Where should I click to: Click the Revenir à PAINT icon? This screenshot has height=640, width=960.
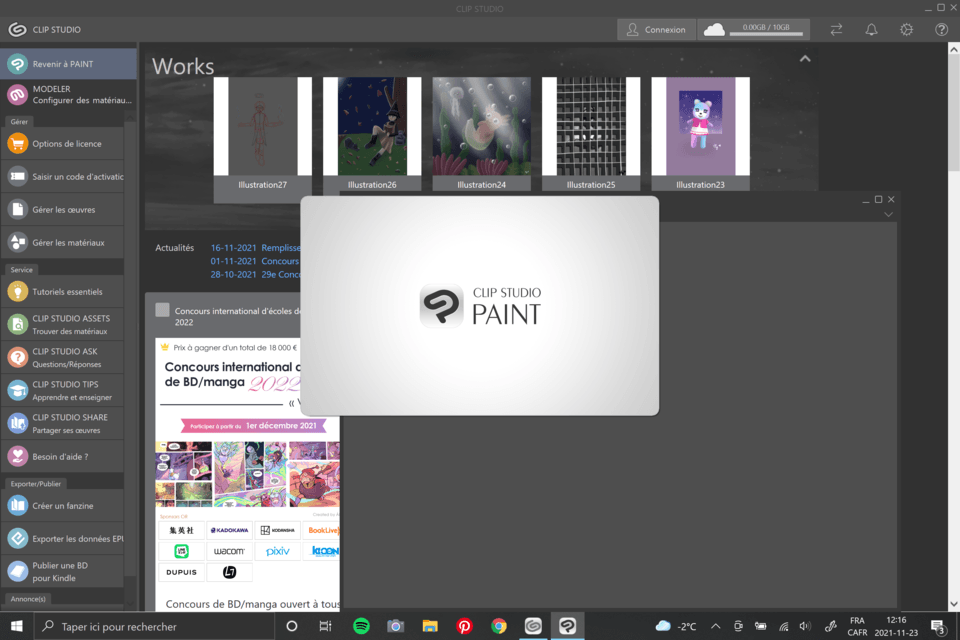17,64
